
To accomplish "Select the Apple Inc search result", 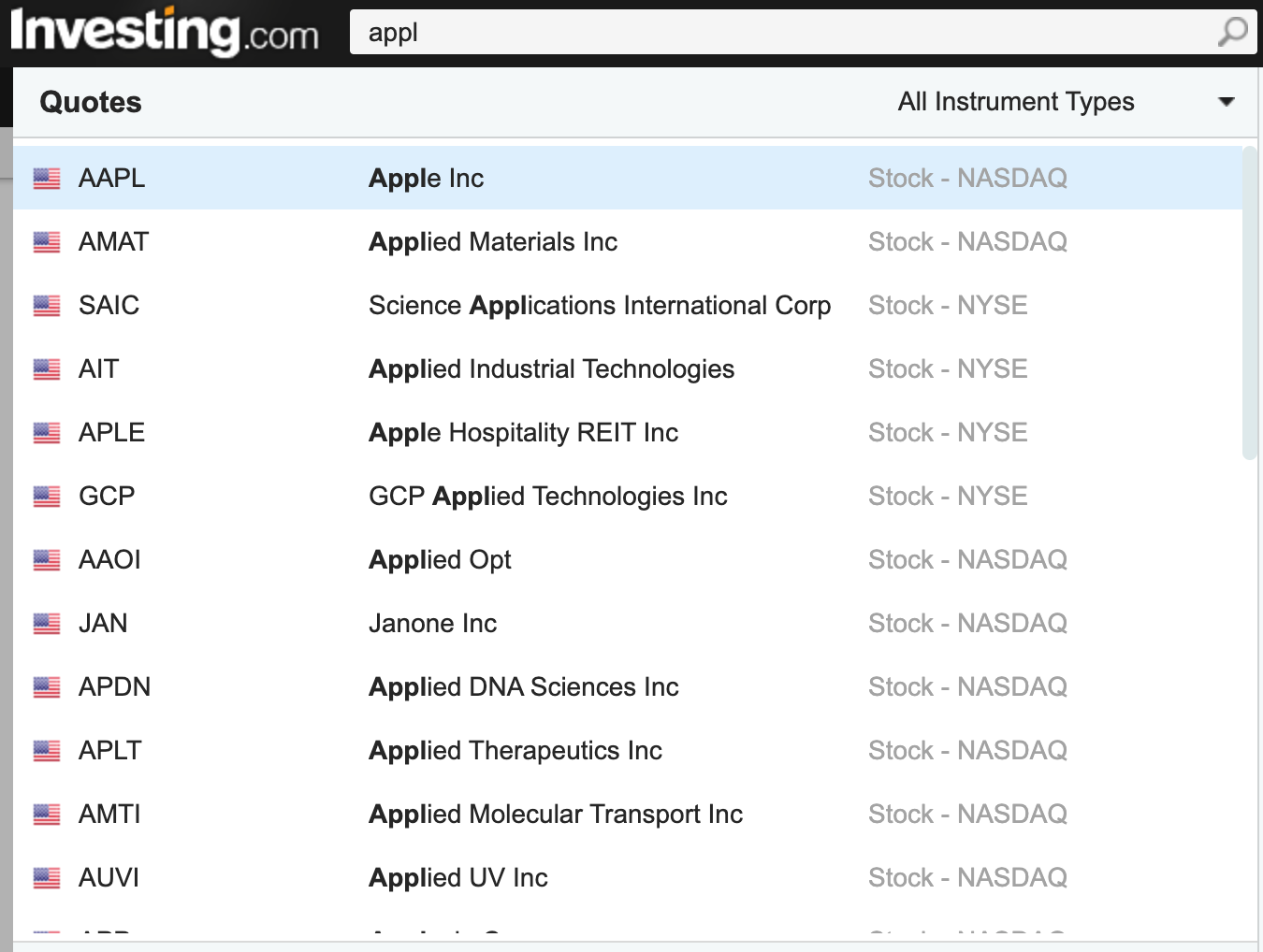I will point(628,178).
